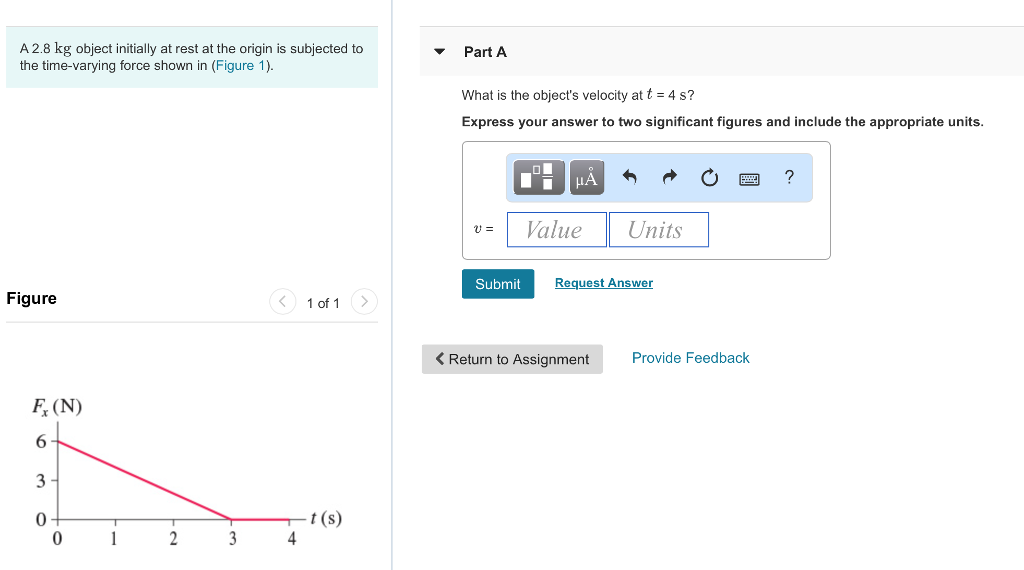Click the question mark help icon
This screenshot has width=1024, height=570.
pyautogui.click(x=789, y=177)
